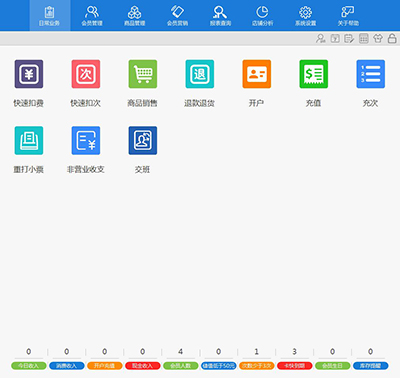
Task: Select the blue 充次 list icon
Action: coord(371,74)
